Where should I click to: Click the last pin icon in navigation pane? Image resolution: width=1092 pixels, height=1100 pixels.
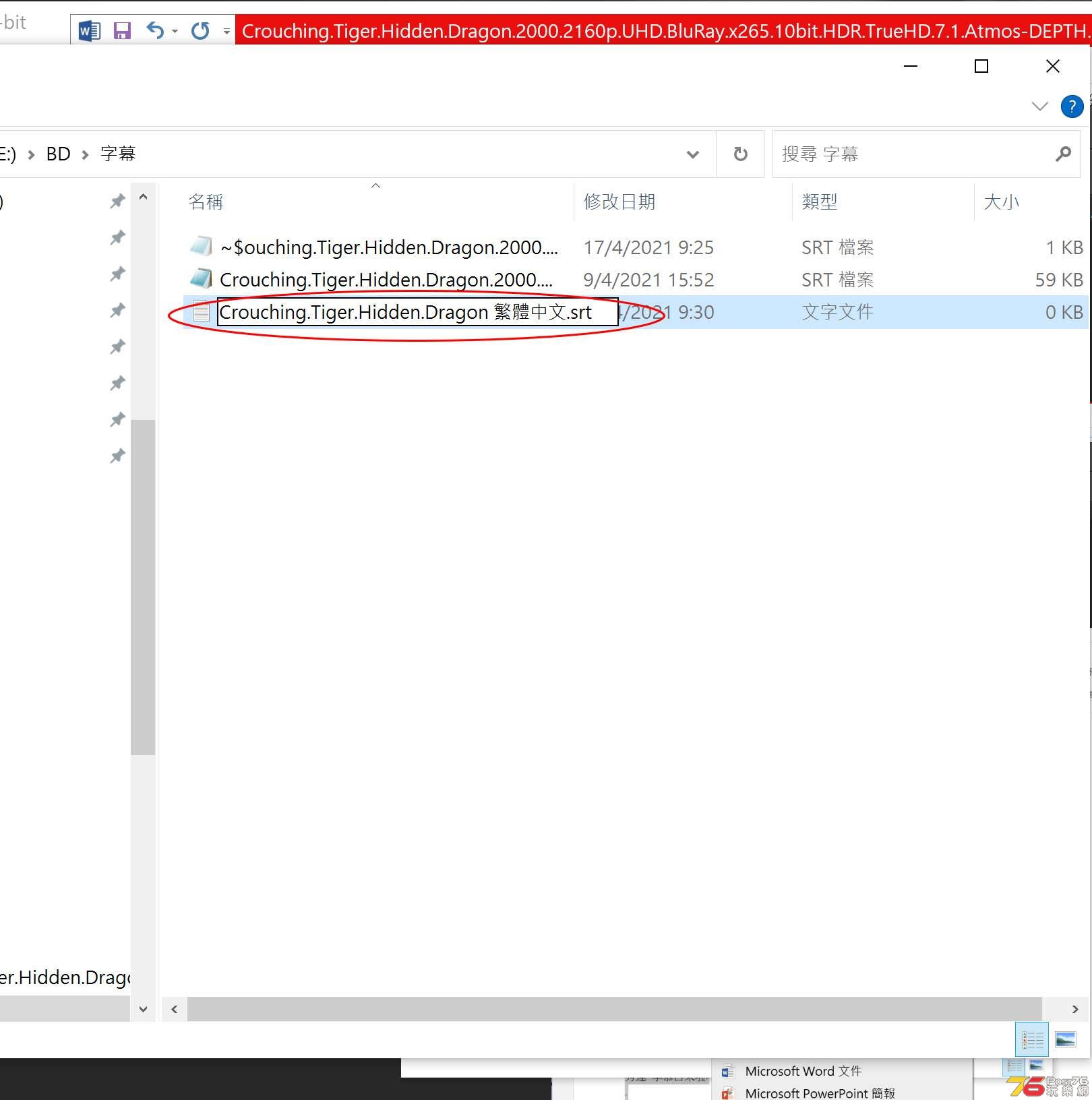pos(117,456)
